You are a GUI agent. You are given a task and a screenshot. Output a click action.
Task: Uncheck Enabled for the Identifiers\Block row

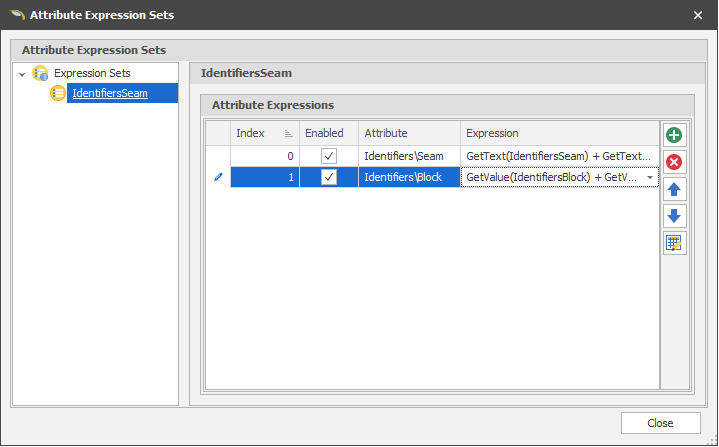point(328,177)
